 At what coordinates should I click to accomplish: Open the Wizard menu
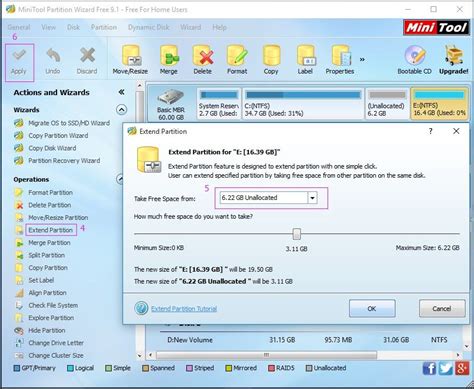pos(191,27)
